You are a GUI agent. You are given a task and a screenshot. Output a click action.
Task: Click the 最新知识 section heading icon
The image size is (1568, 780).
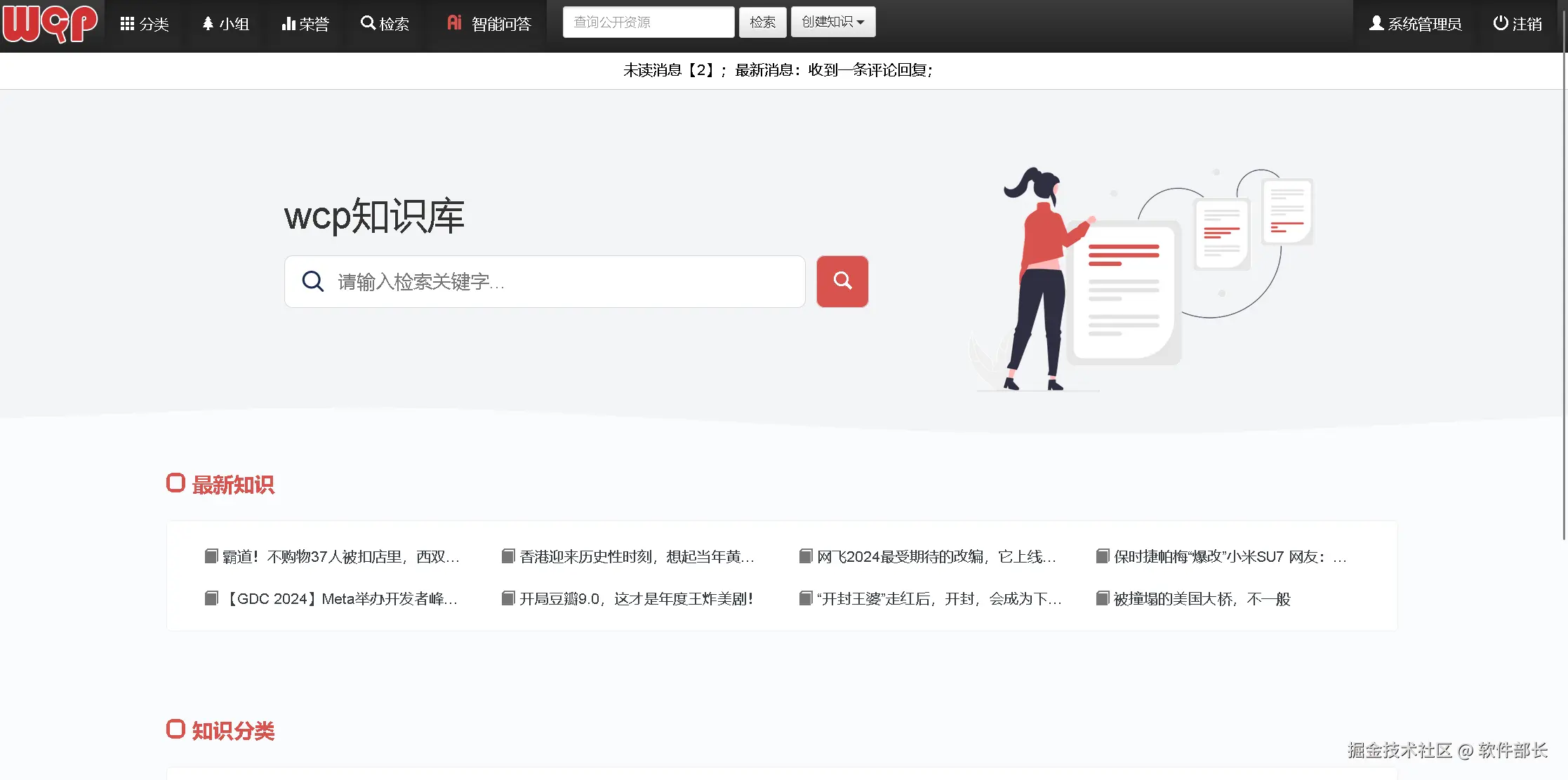tap(175, 483)
